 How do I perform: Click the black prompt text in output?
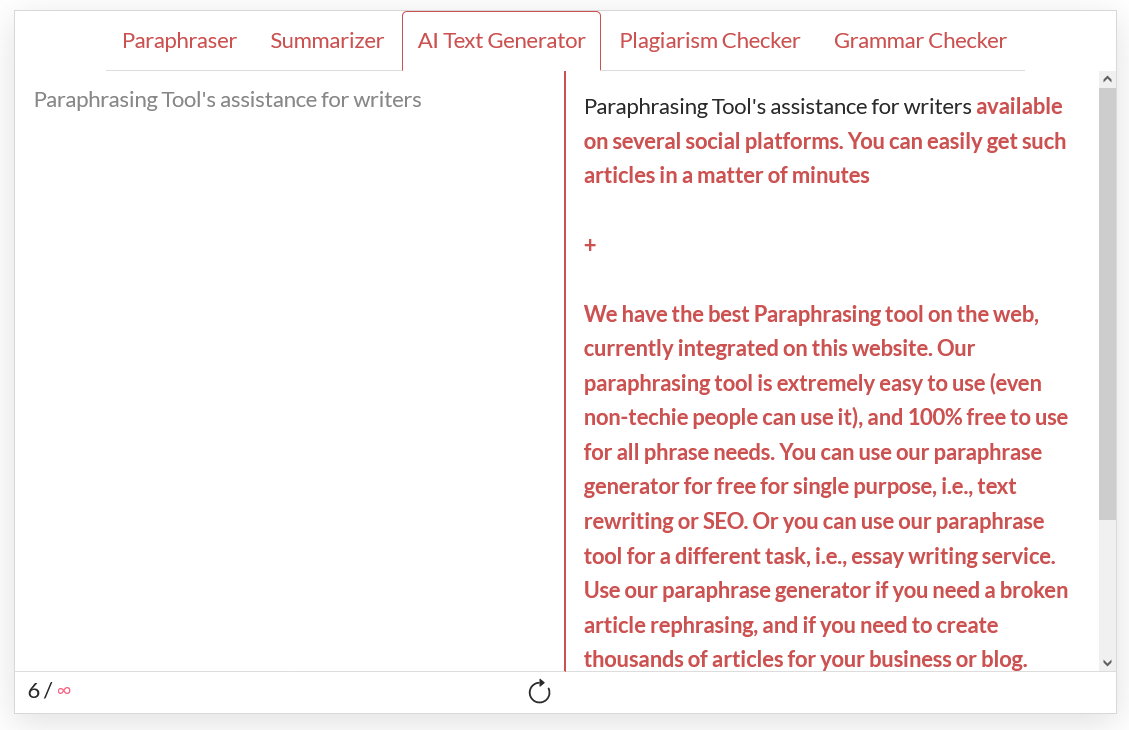click(x=778, y=107)
